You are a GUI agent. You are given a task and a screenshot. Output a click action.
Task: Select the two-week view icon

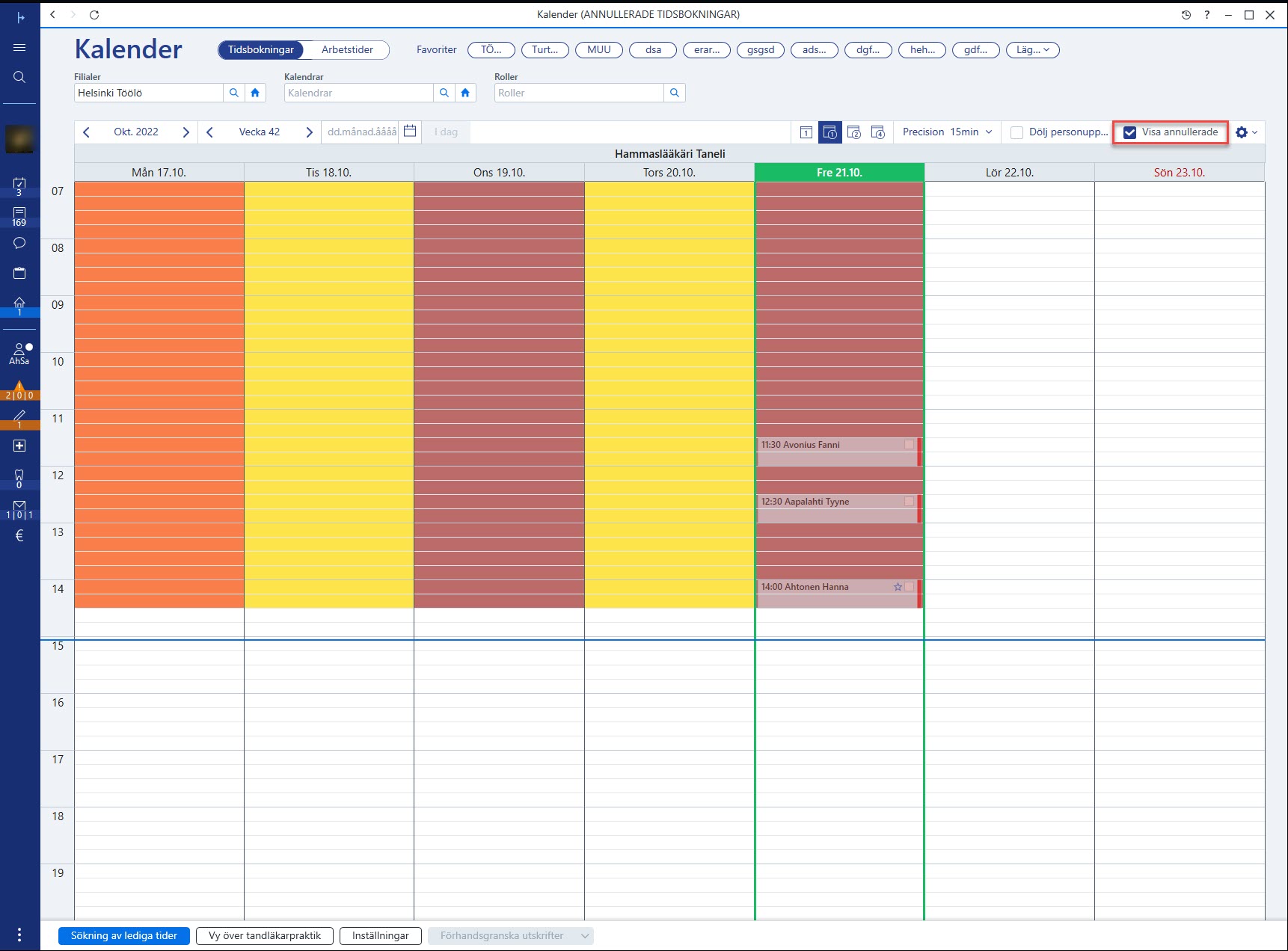point(854,132)
